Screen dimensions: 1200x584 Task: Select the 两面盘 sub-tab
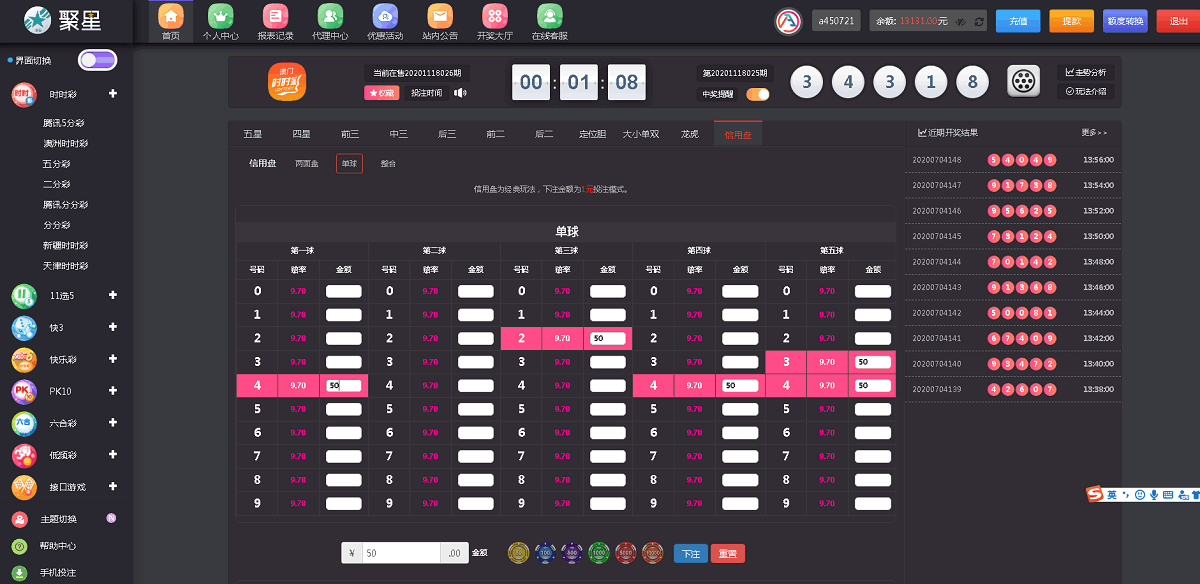(x=306, y=163)
